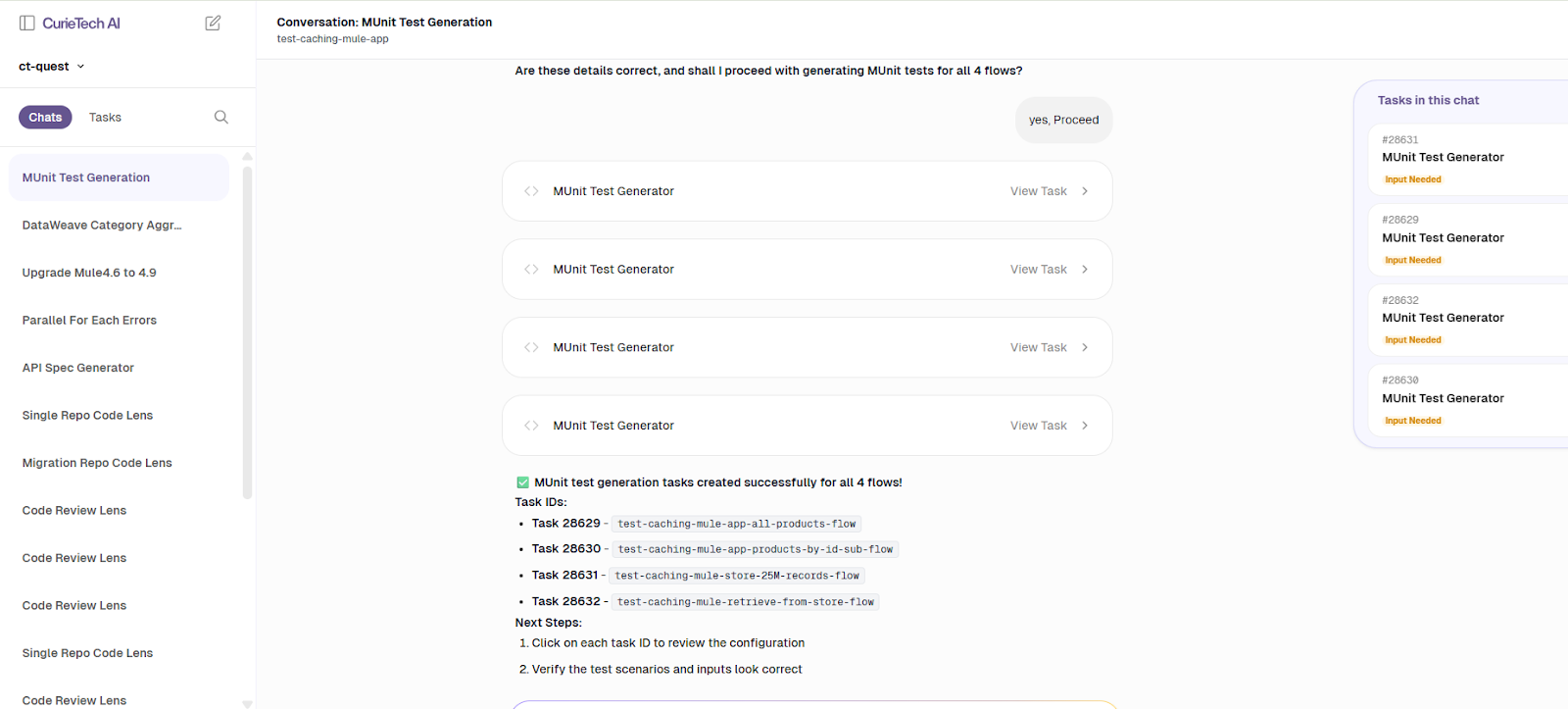The image size is (1568, 709).
Task: Click test-caching-mule-store-25M-records-flow code label
Action: [x=737, y=577]
